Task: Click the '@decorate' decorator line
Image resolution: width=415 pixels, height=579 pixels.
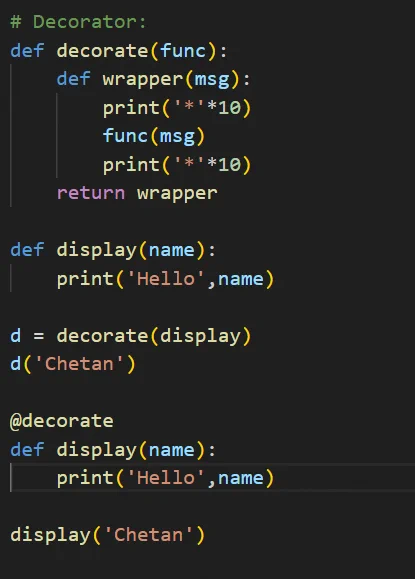Action: [x=62, y=421]
